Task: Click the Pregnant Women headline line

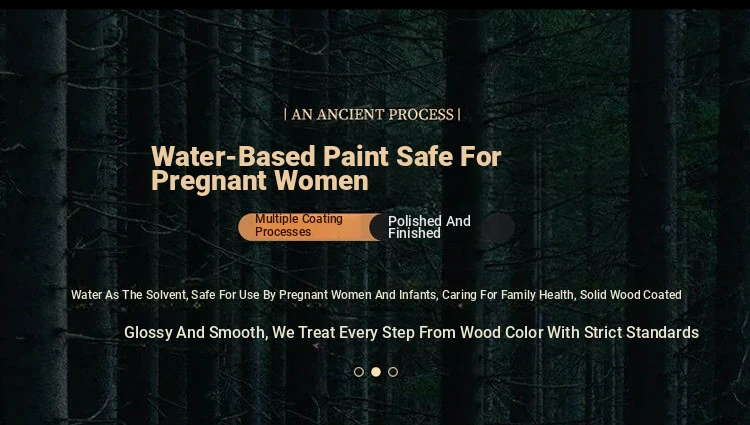Action: tap(260, 181)
